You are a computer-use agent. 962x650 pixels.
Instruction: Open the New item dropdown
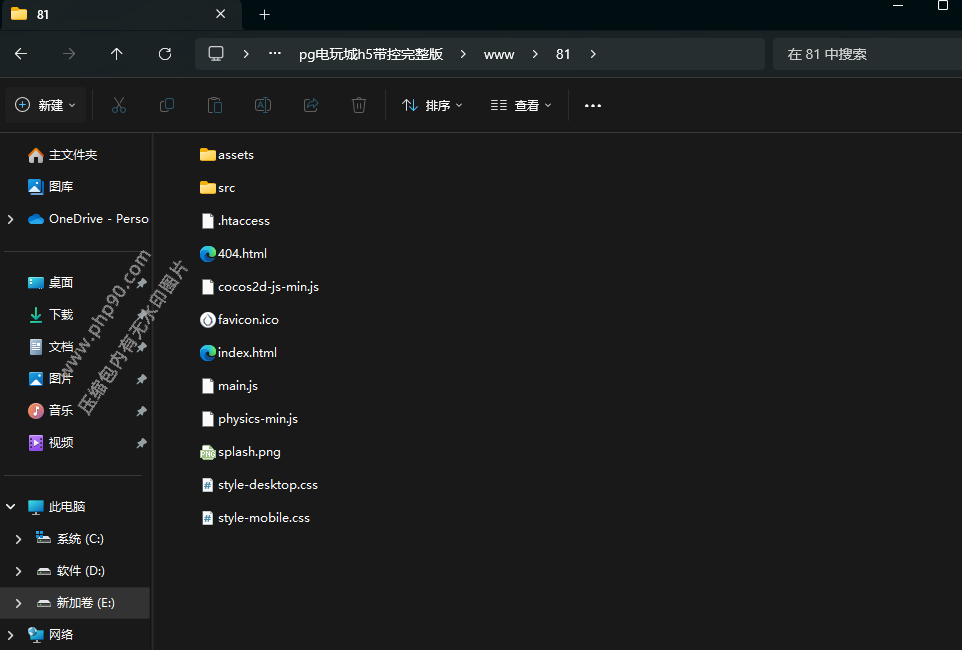[46, 105]
